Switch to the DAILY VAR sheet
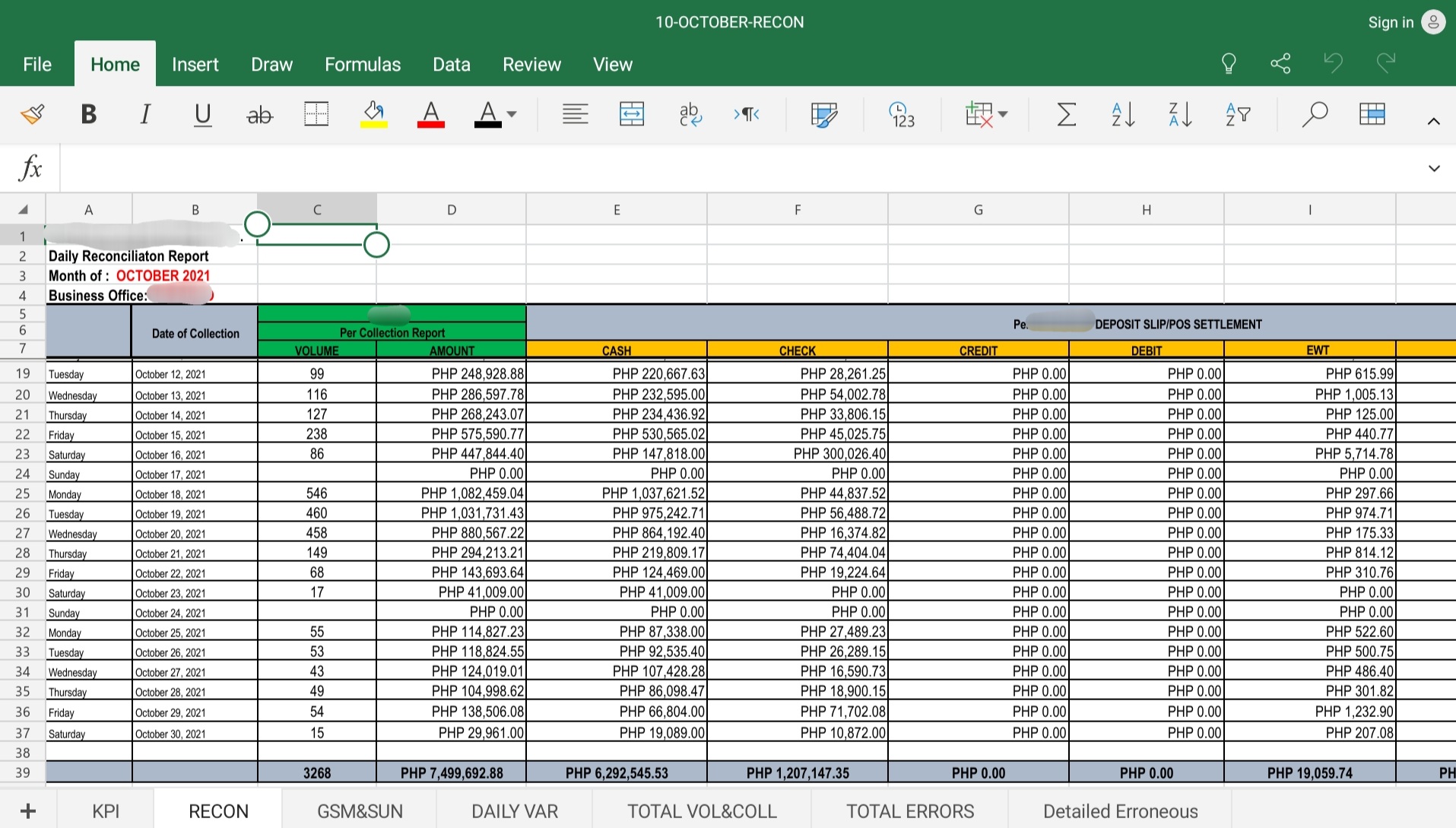The width and height of the screenshot is (1456, 828). click(515, 811)
